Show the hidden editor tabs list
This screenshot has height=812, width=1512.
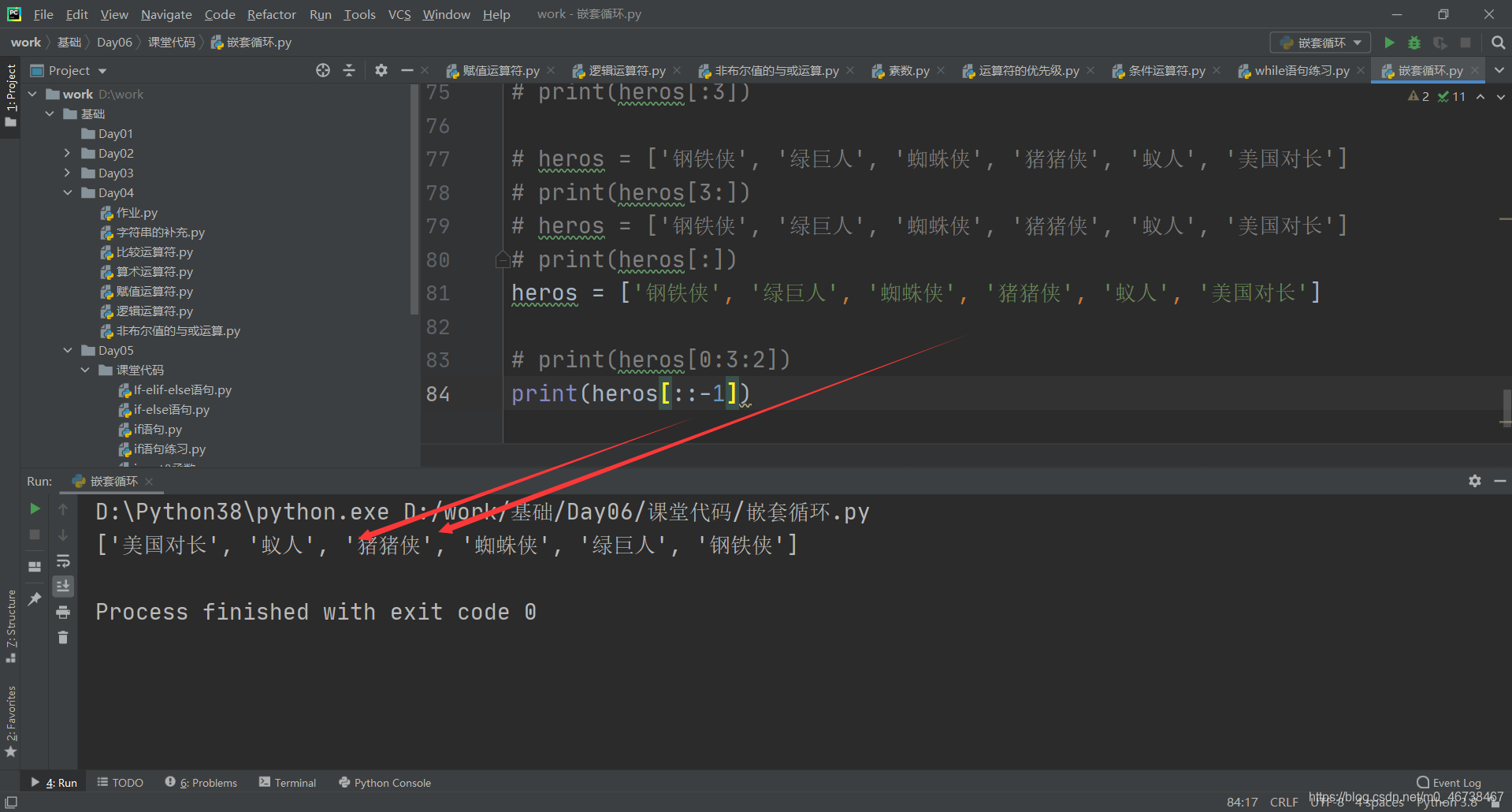click(x=1499, y=70)
